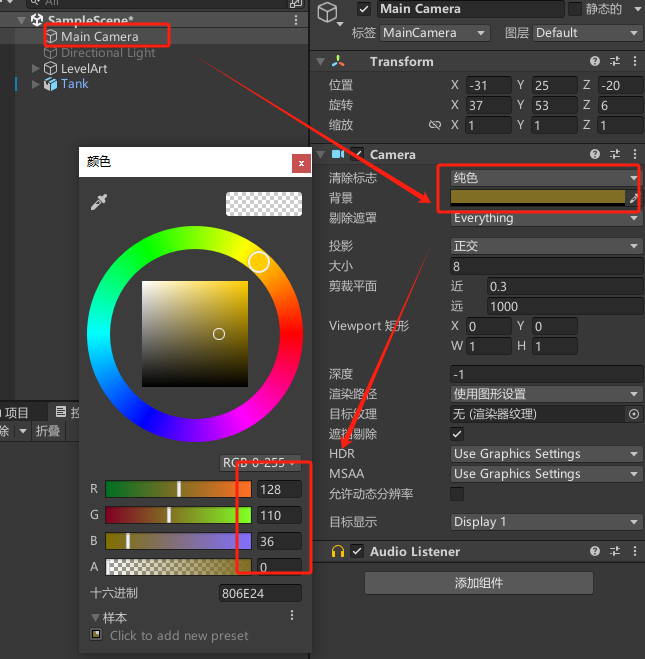Open Transform component help icon
The width and height of the screenshot is (645, 659).
[x=595, y=61]
